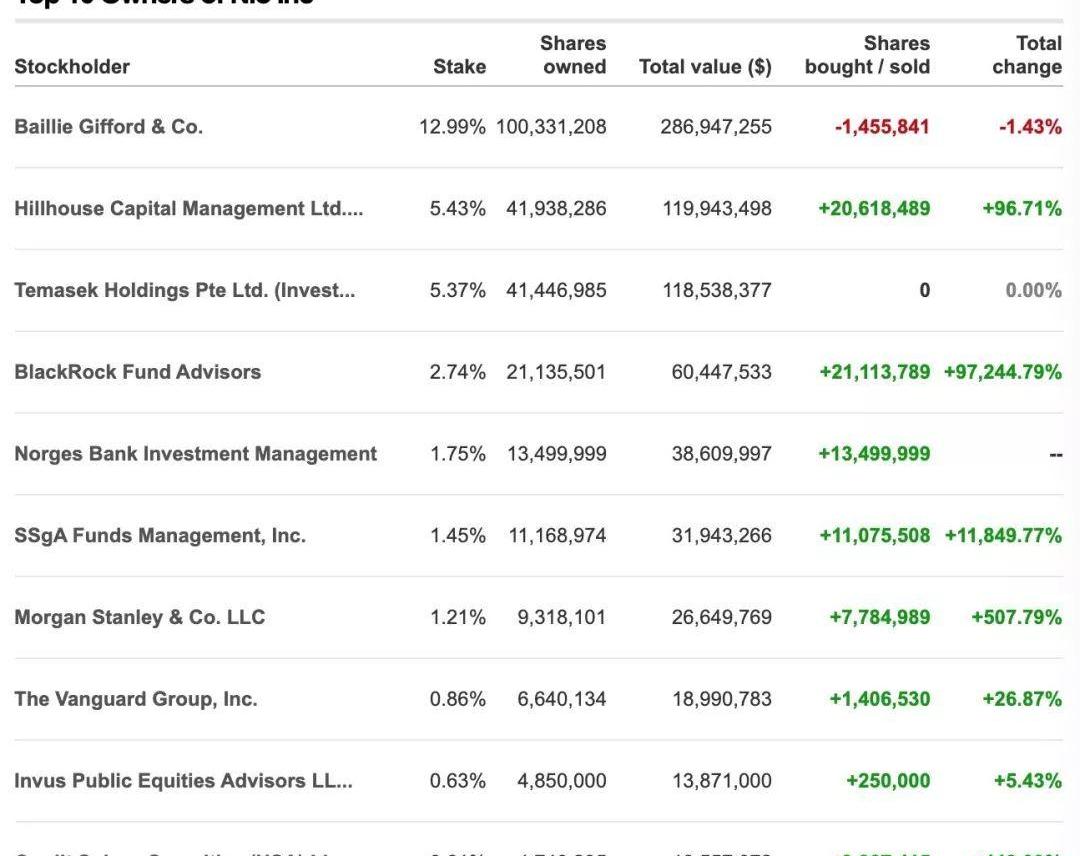Select shares owned 4,850,000
The height and width of the screenshot is (856, 1080).
pos(562,781)
